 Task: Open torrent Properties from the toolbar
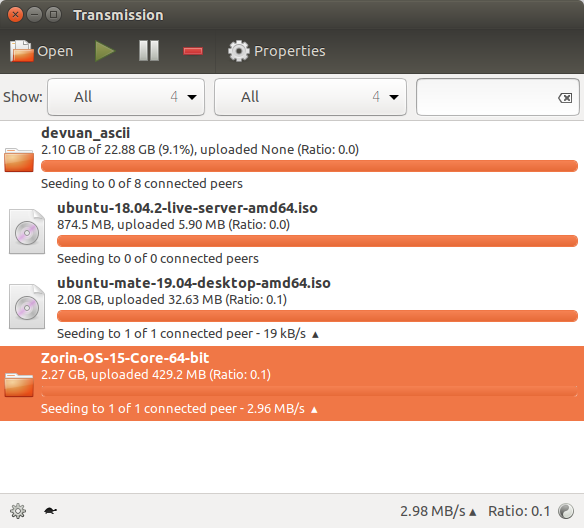277,51
